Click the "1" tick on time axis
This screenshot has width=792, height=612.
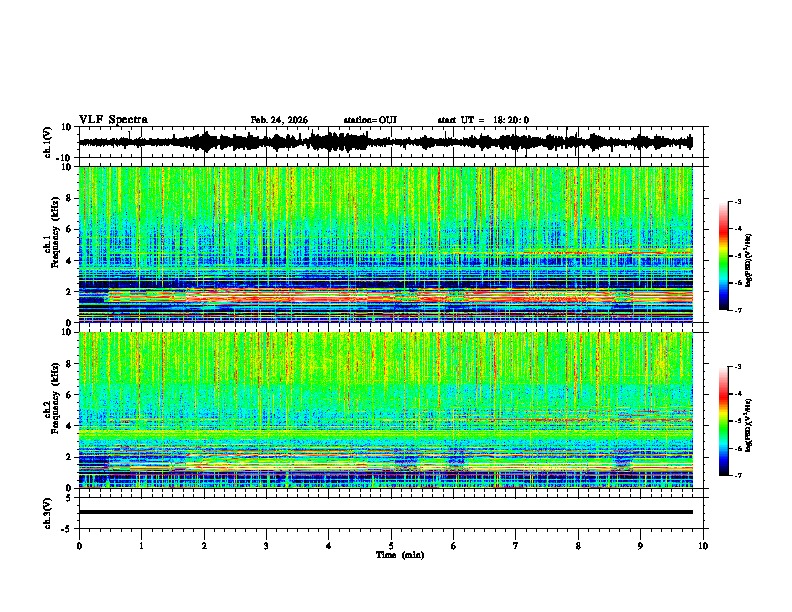click(x=142, y=546)
